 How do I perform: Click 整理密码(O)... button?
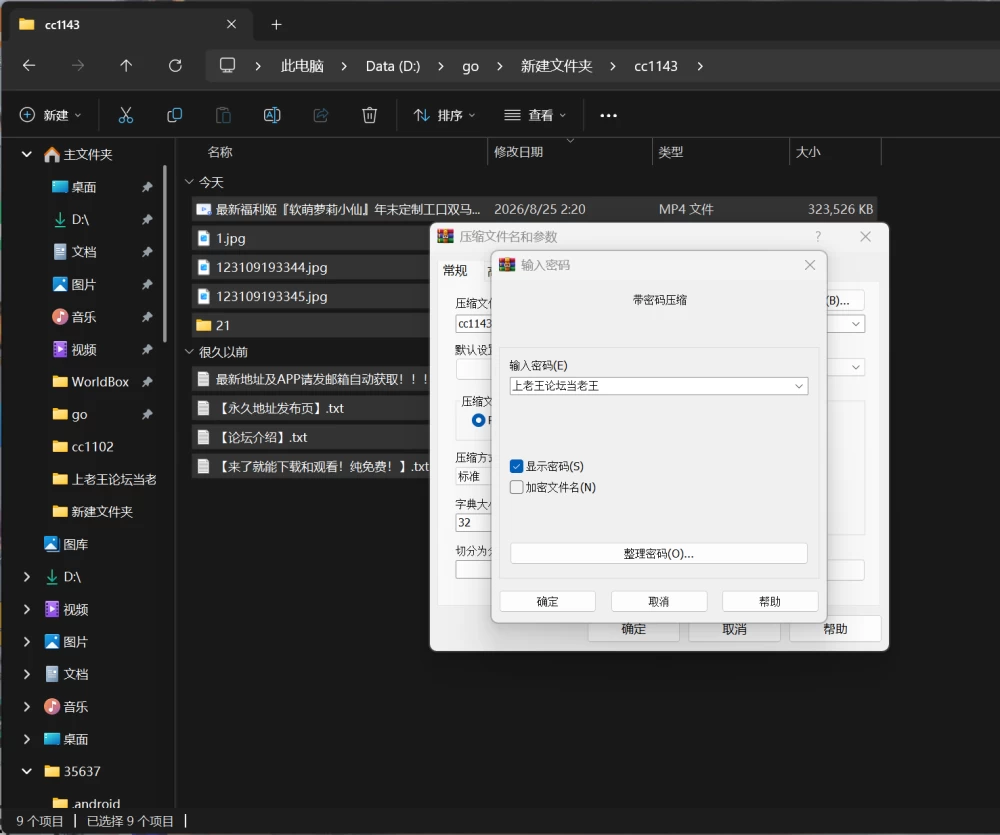click(659, 554)
